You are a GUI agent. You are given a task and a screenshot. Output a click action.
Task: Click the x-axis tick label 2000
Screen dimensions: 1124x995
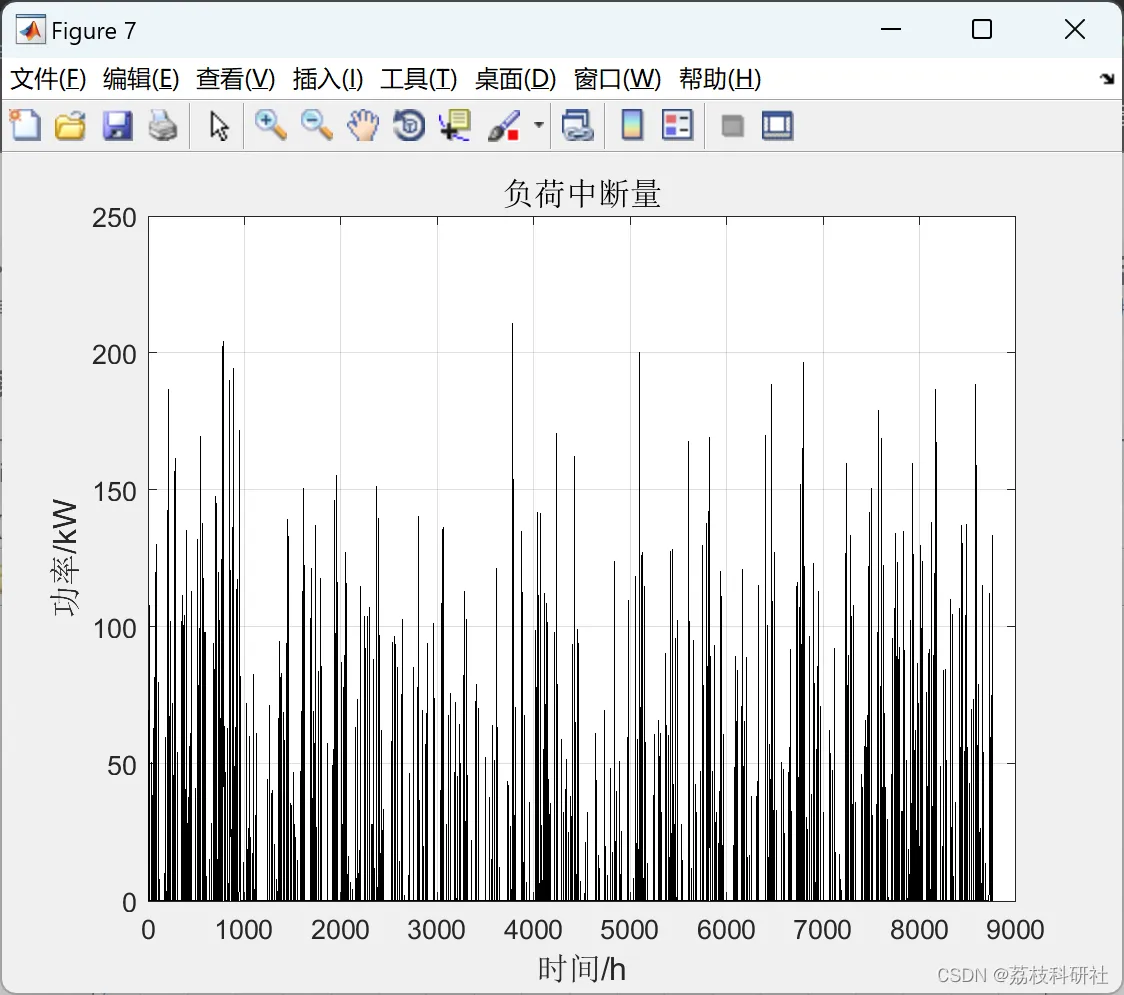click(x=340, y=930)
